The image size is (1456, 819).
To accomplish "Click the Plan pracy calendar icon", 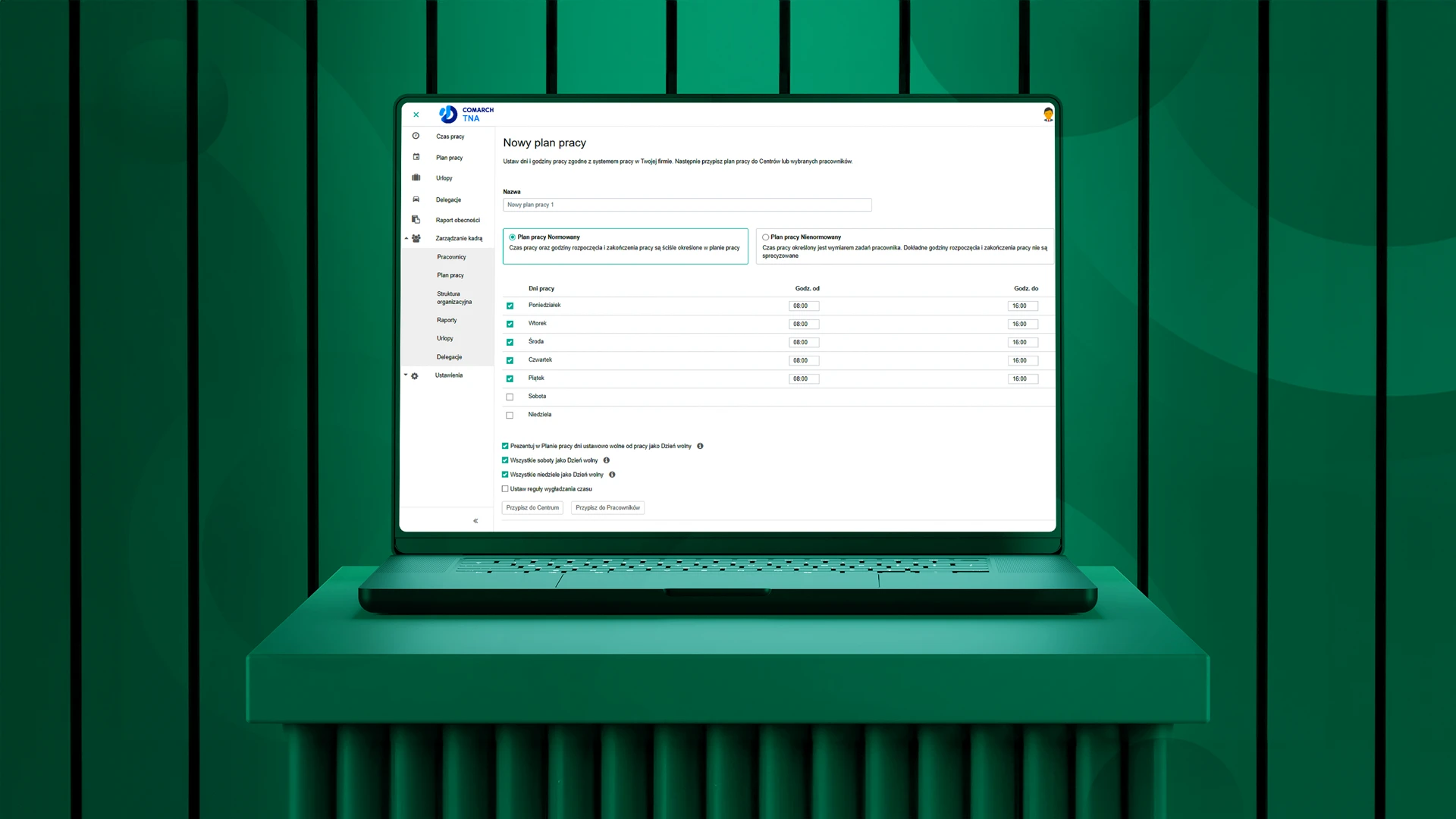I will click(x=416, y=157).
